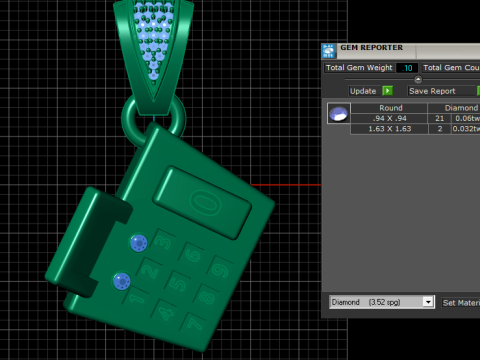Open the Diamond (3.52 spg) dropdown
The width and height of the screenshot is (480, 360).
(x=428, y=302)
